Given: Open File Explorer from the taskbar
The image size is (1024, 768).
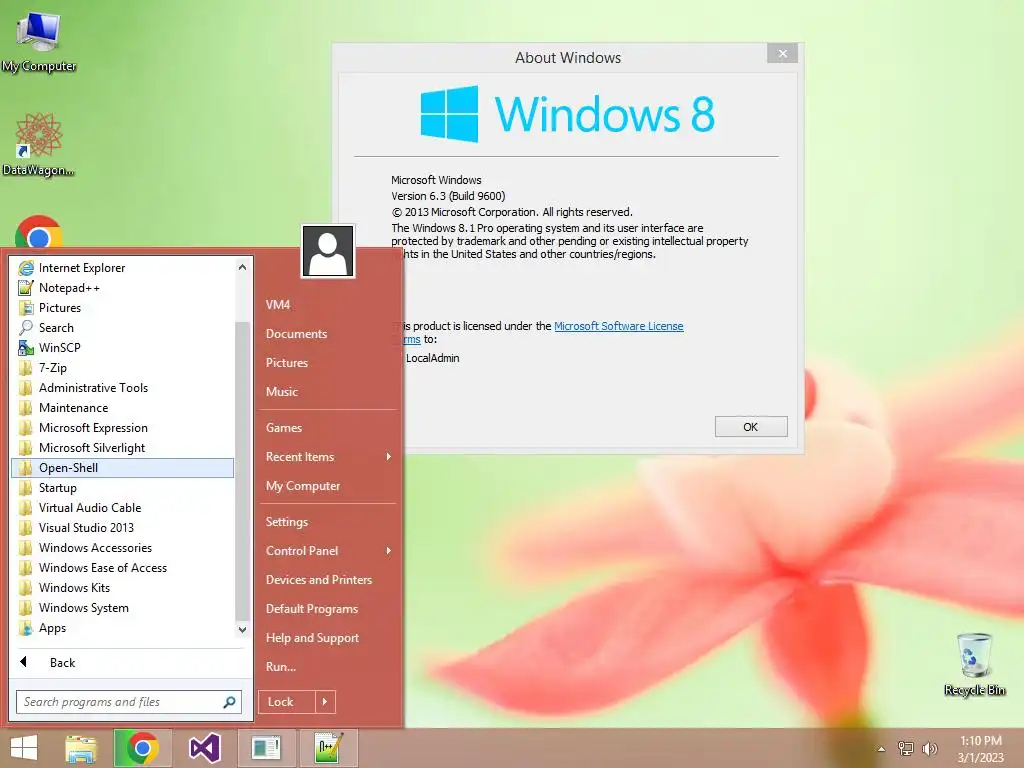Looking at the screenshot, I should pos(81,748).
